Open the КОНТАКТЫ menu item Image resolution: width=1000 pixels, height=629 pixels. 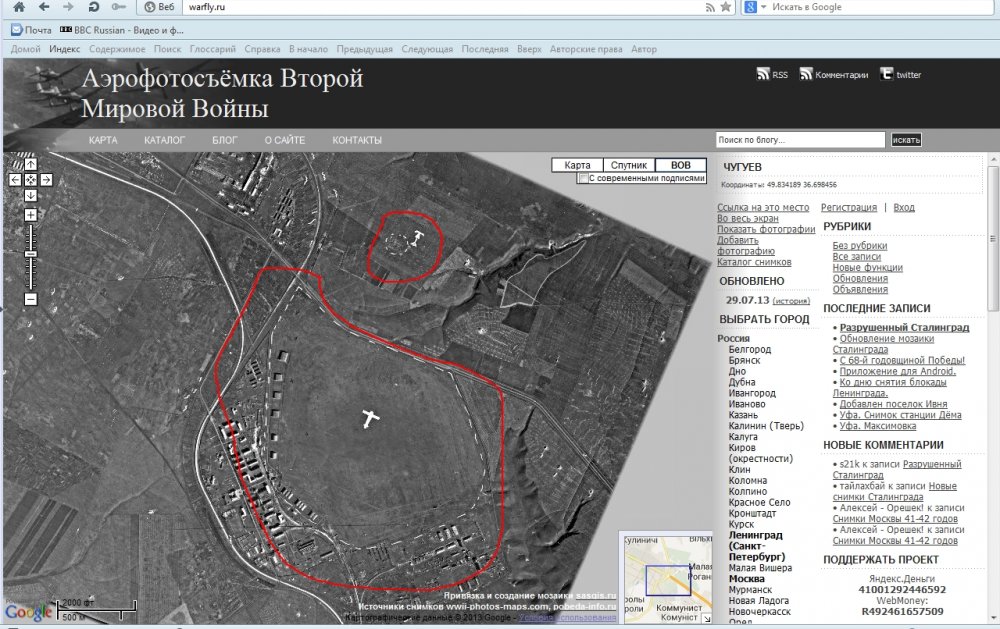point(357,140)
